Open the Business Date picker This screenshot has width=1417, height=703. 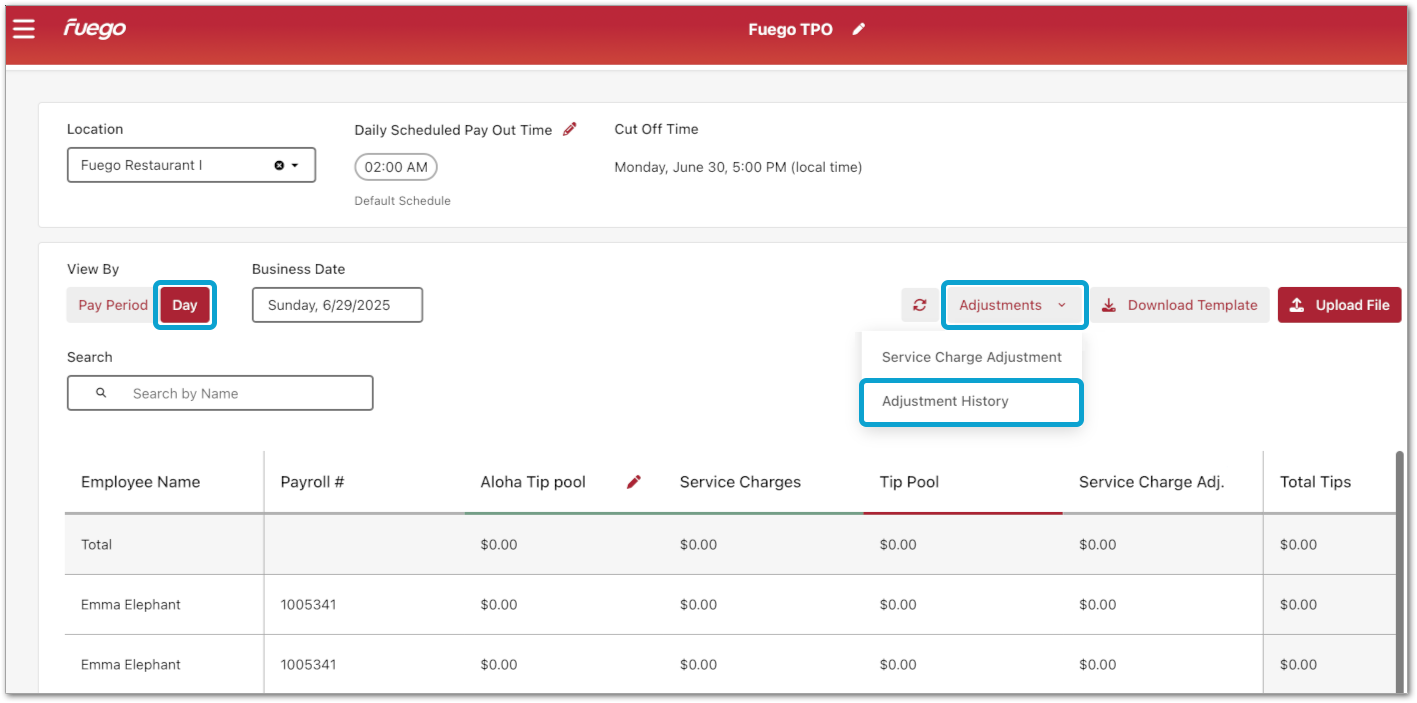(x=337, y=305)
